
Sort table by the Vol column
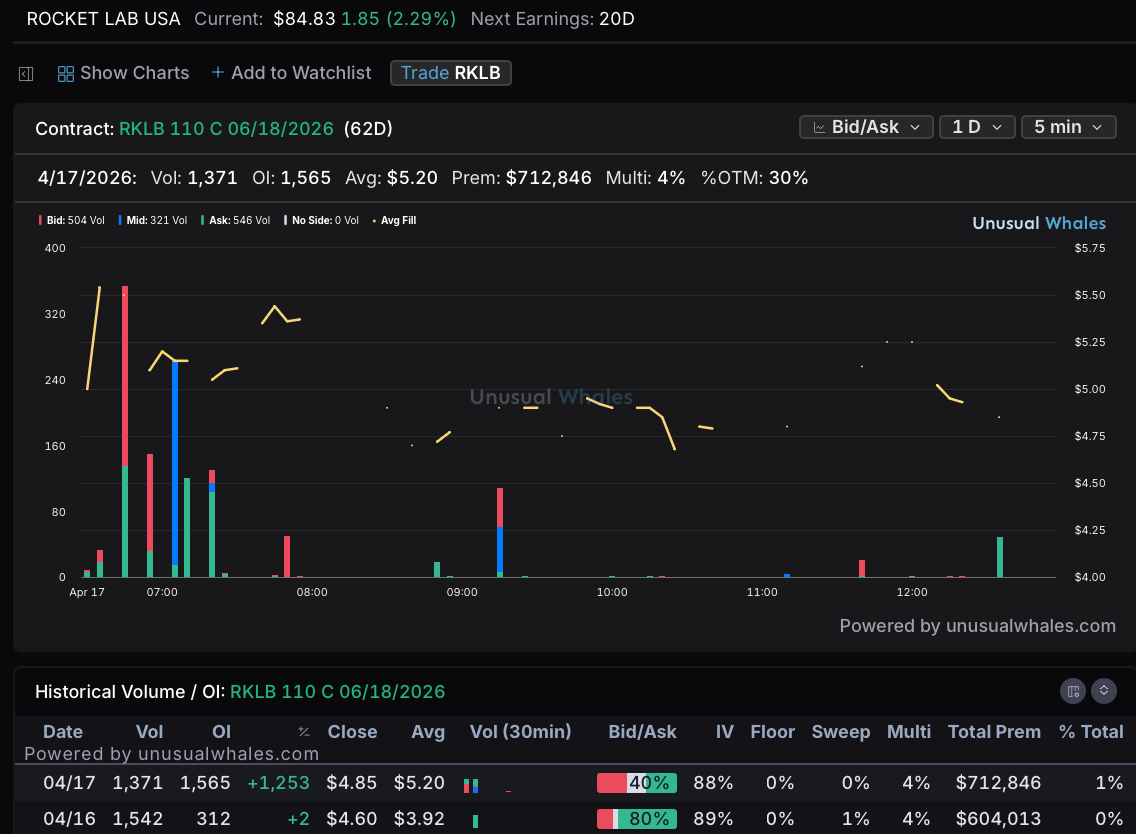pos(149,732)
